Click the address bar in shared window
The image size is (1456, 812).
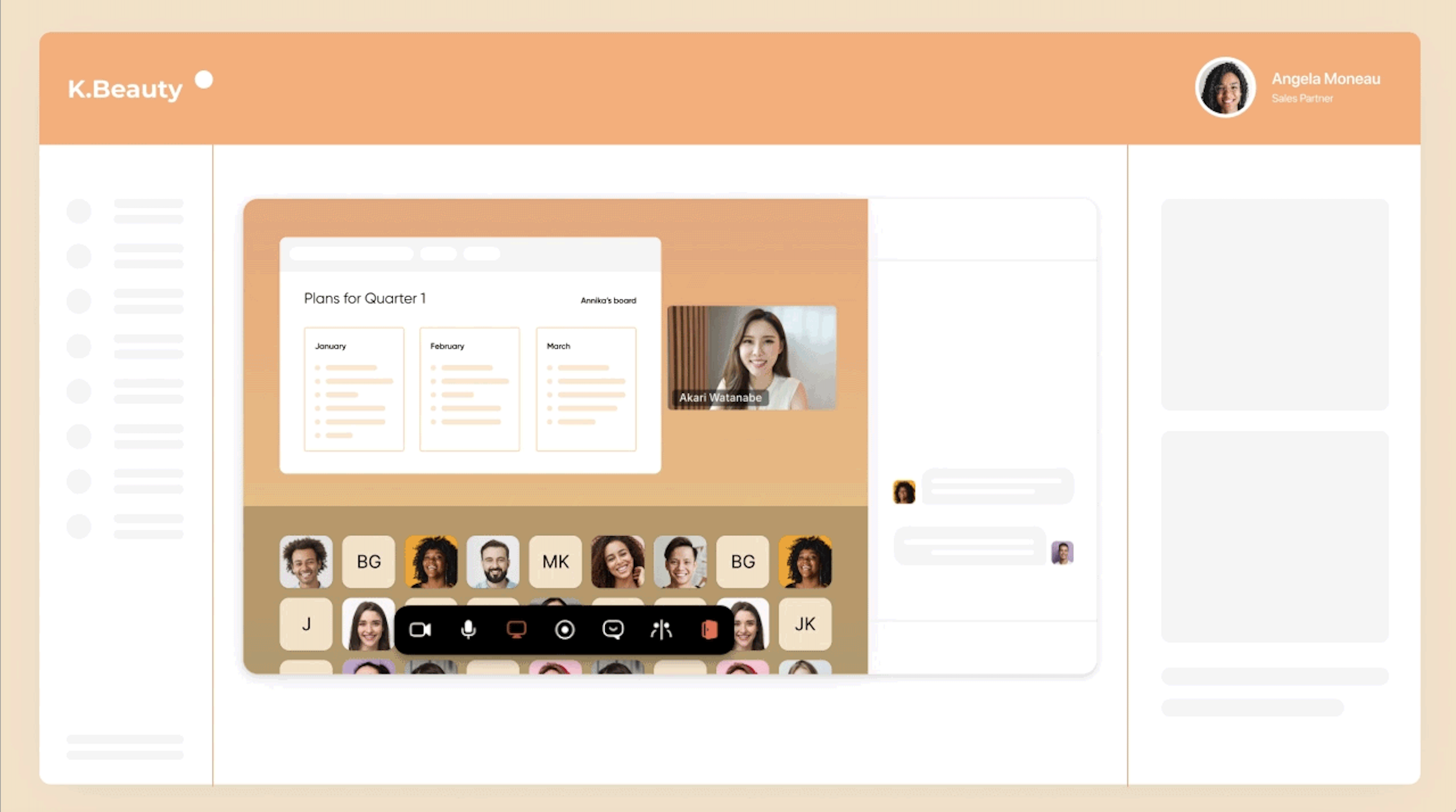pos(351,254)
